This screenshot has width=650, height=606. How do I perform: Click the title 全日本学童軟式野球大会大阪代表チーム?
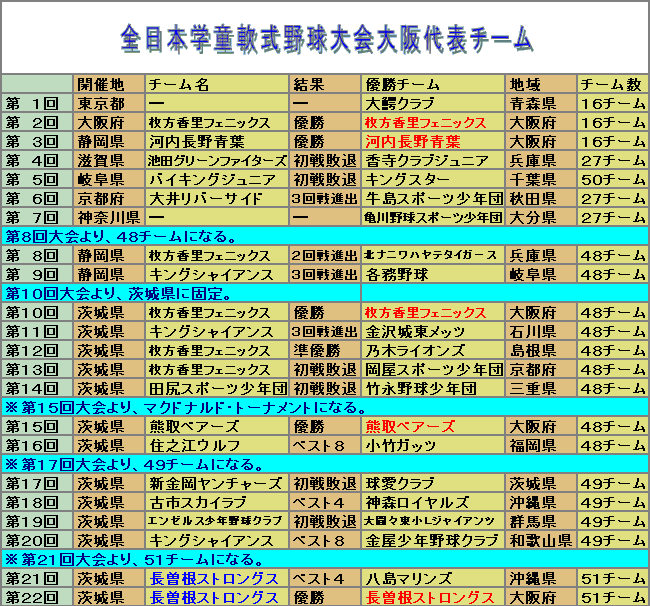tap(326, 39)
